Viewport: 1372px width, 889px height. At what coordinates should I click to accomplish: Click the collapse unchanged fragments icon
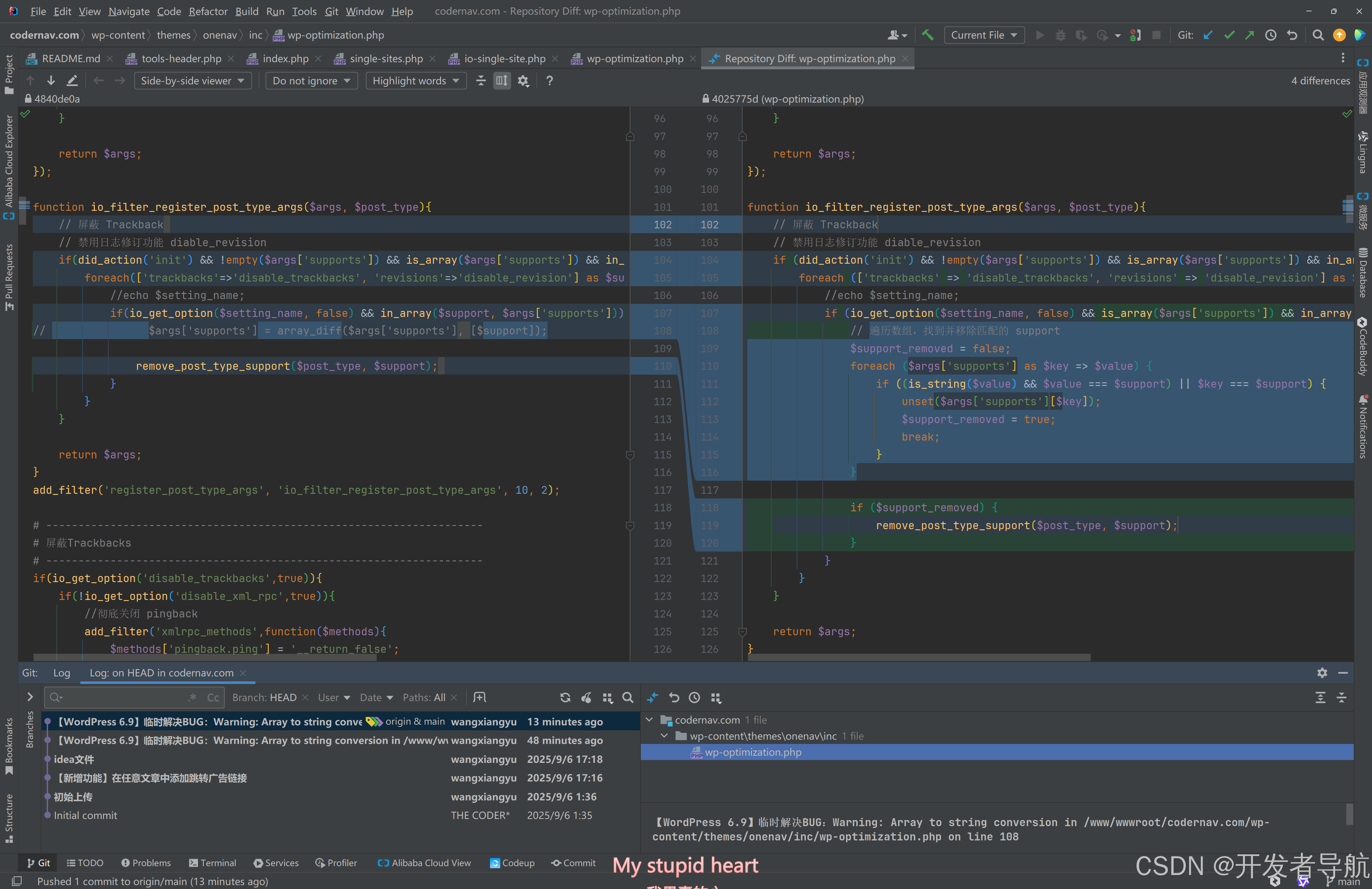pos(481,81)
